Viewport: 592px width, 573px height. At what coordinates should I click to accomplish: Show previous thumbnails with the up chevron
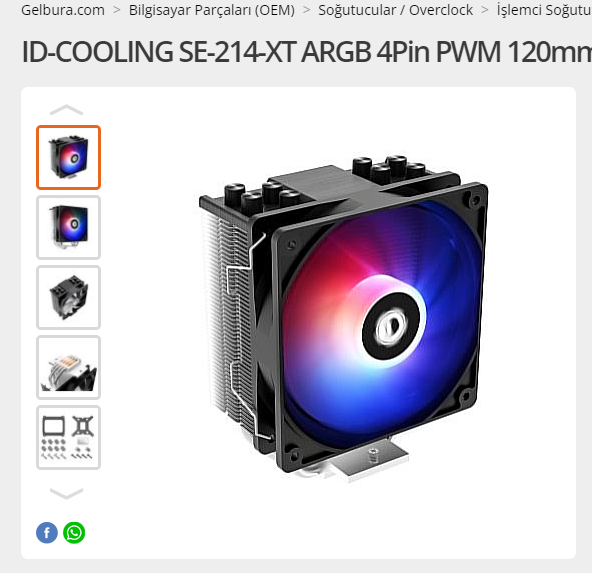66,109
